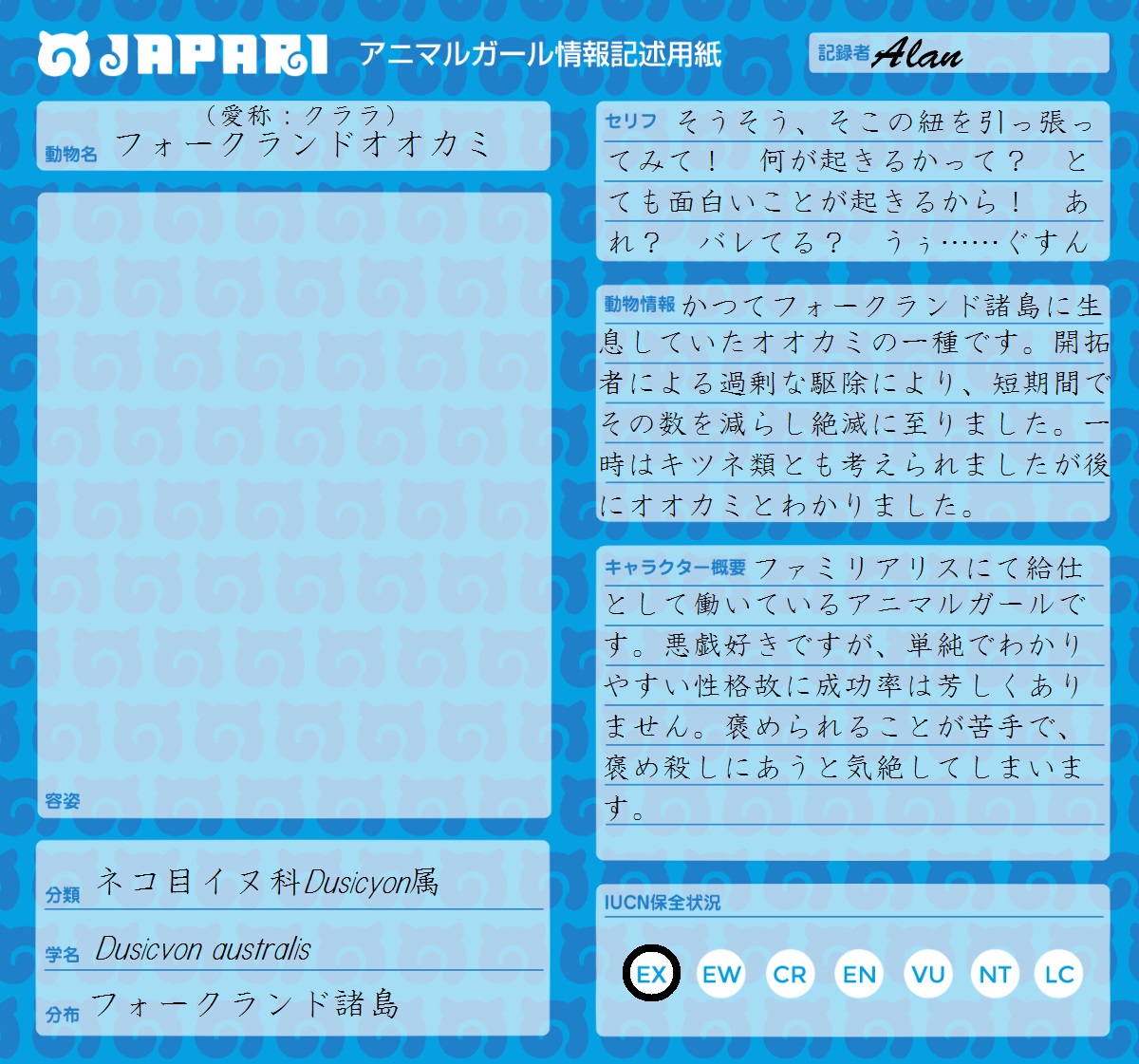Image resolution: width=1139 pixels, height=1064 pixels.
Task: Click the 動物名 label
Action: (x=71, y=154)
